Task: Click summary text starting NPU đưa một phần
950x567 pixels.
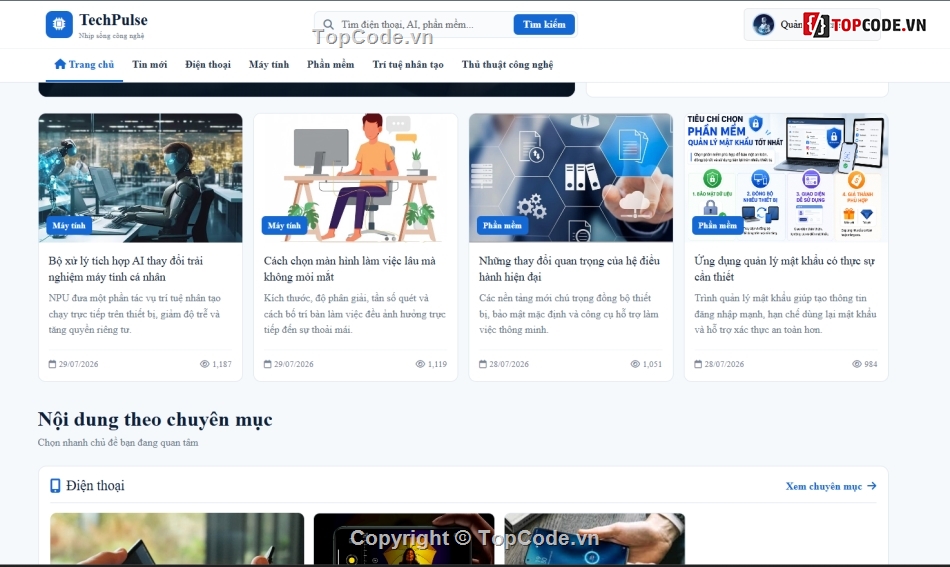Action: [135, 314]
